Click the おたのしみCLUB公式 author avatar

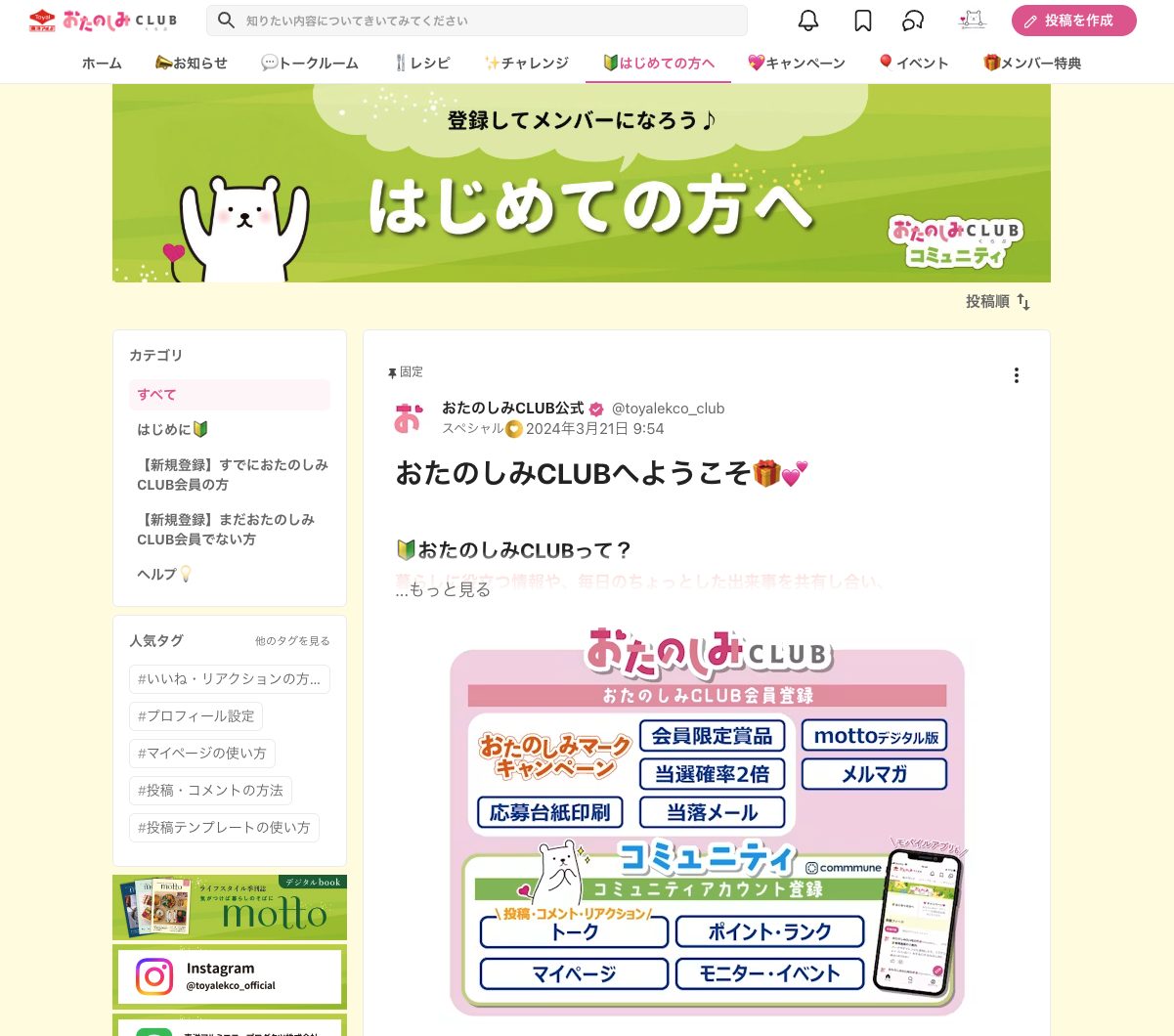[x=409, y=417]
